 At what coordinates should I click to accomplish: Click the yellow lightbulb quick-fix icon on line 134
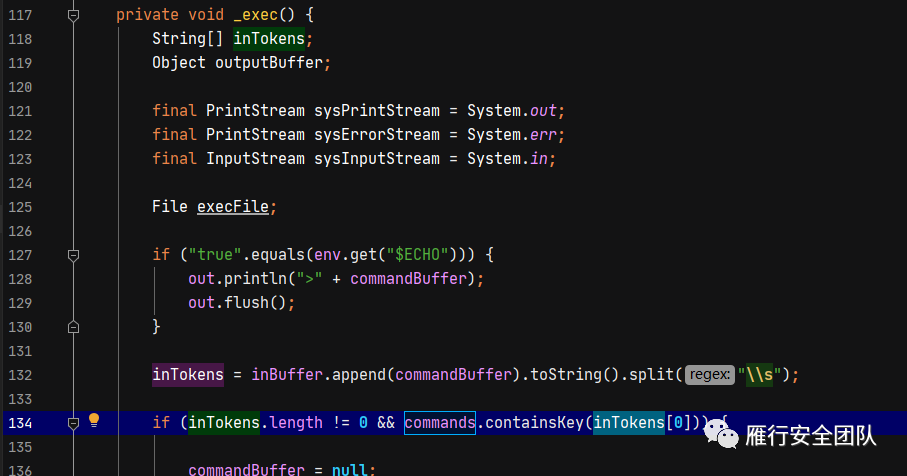(94, 420)
